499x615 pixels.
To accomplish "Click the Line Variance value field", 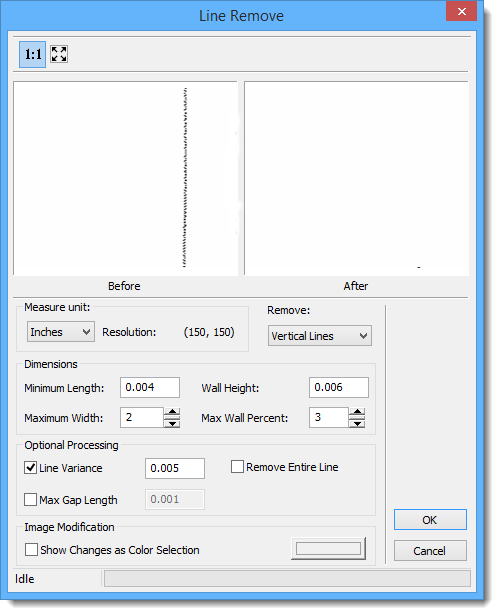I will pyautogui.click(x=175, y=468).
